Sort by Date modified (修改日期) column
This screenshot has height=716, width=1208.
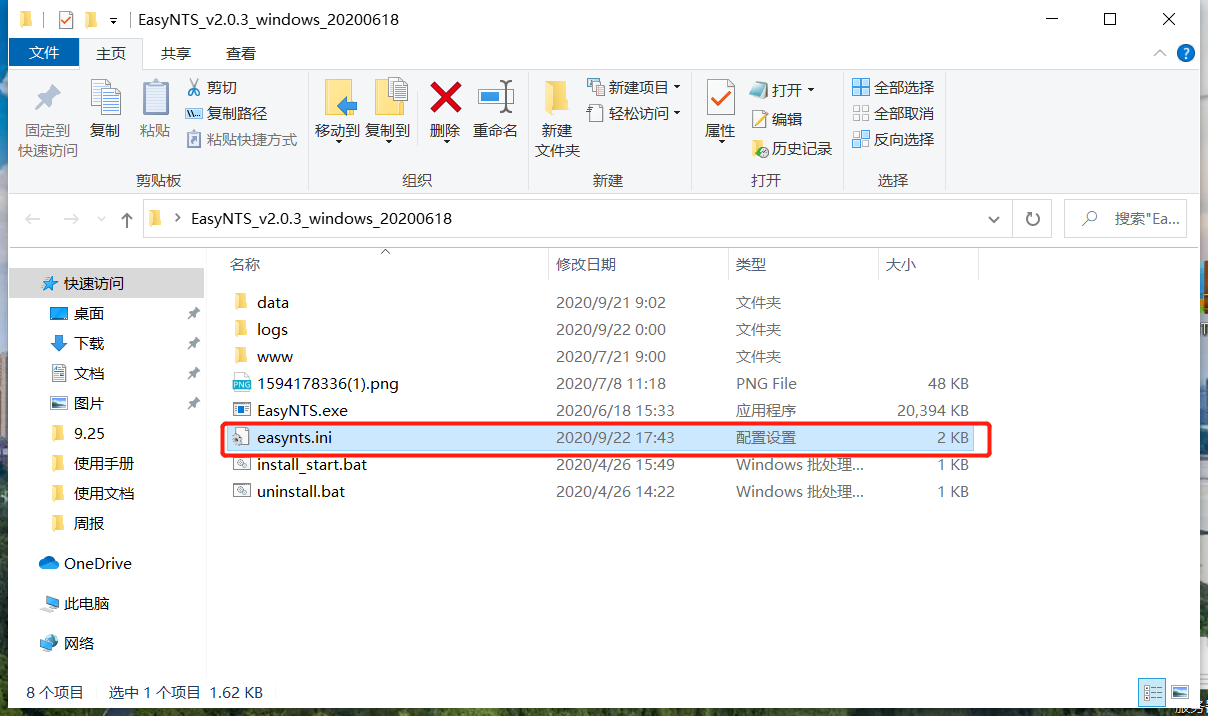pyautogui.click(x=586, y=264)
